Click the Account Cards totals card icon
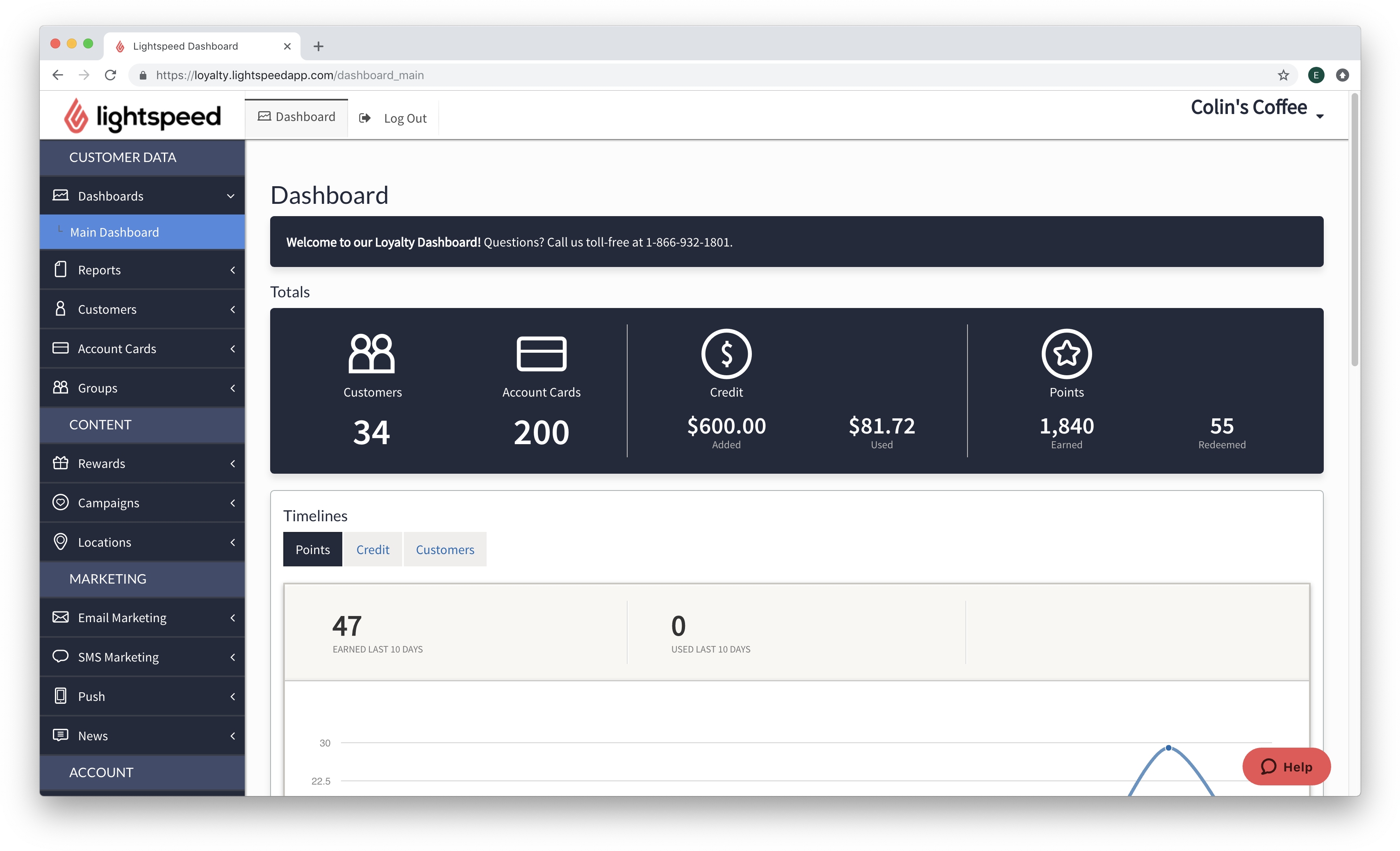 click(x=542, y=354)
